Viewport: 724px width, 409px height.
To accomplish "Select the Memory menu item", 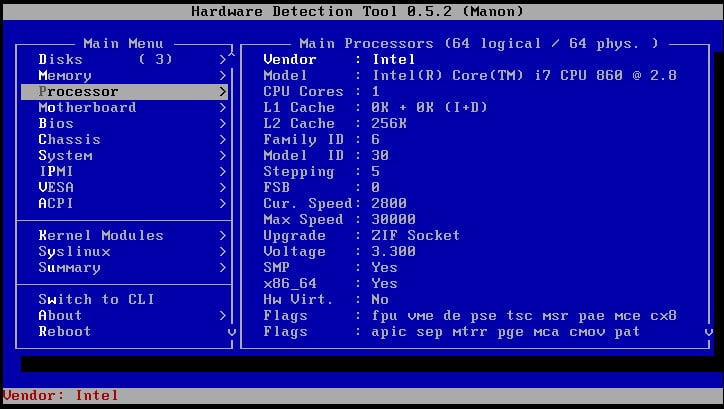I will tap(124, 75).
